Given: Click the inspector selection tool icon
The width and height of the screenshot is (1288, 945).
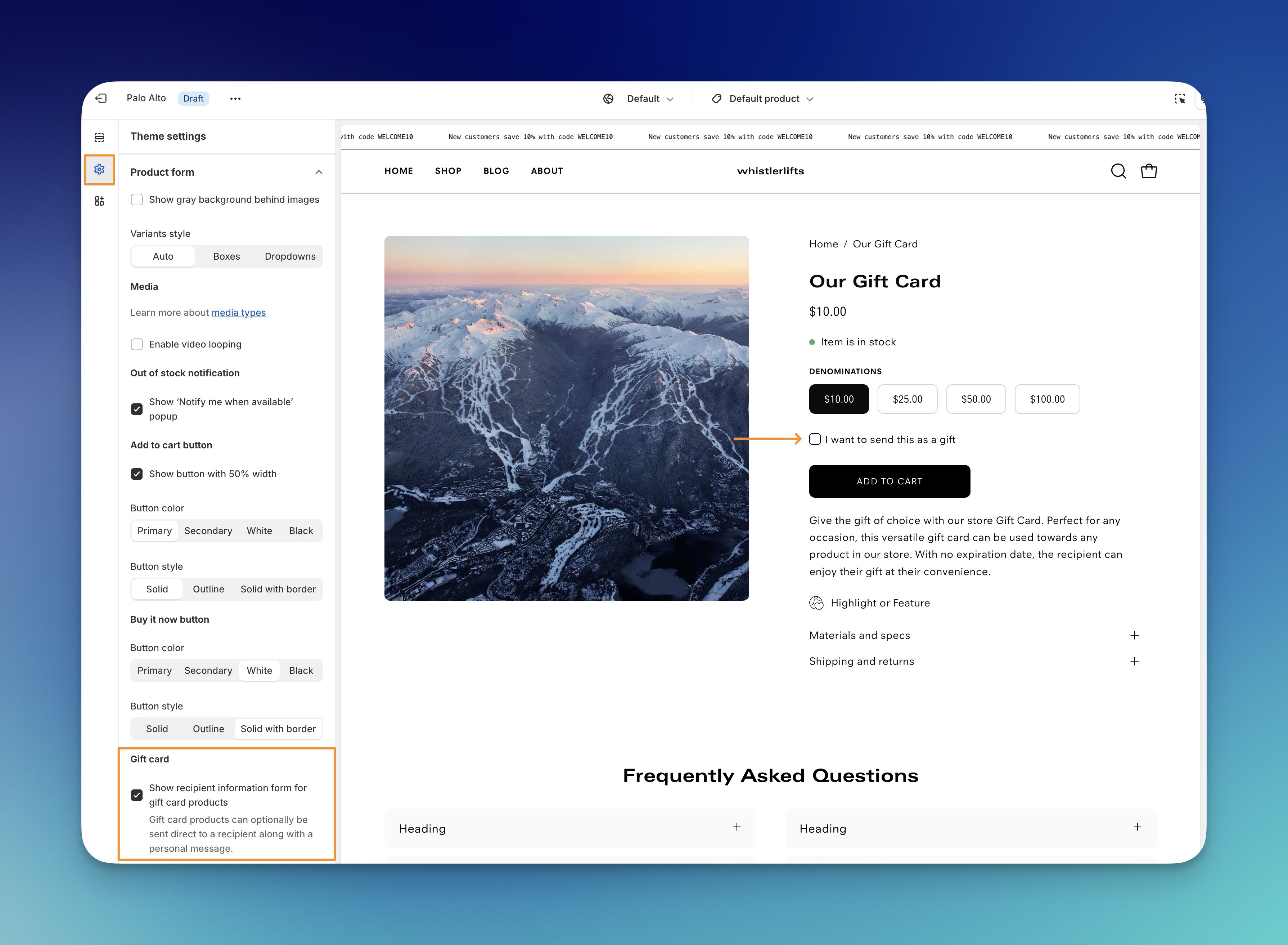Looking at the screenshot, I should point(1179,99).
